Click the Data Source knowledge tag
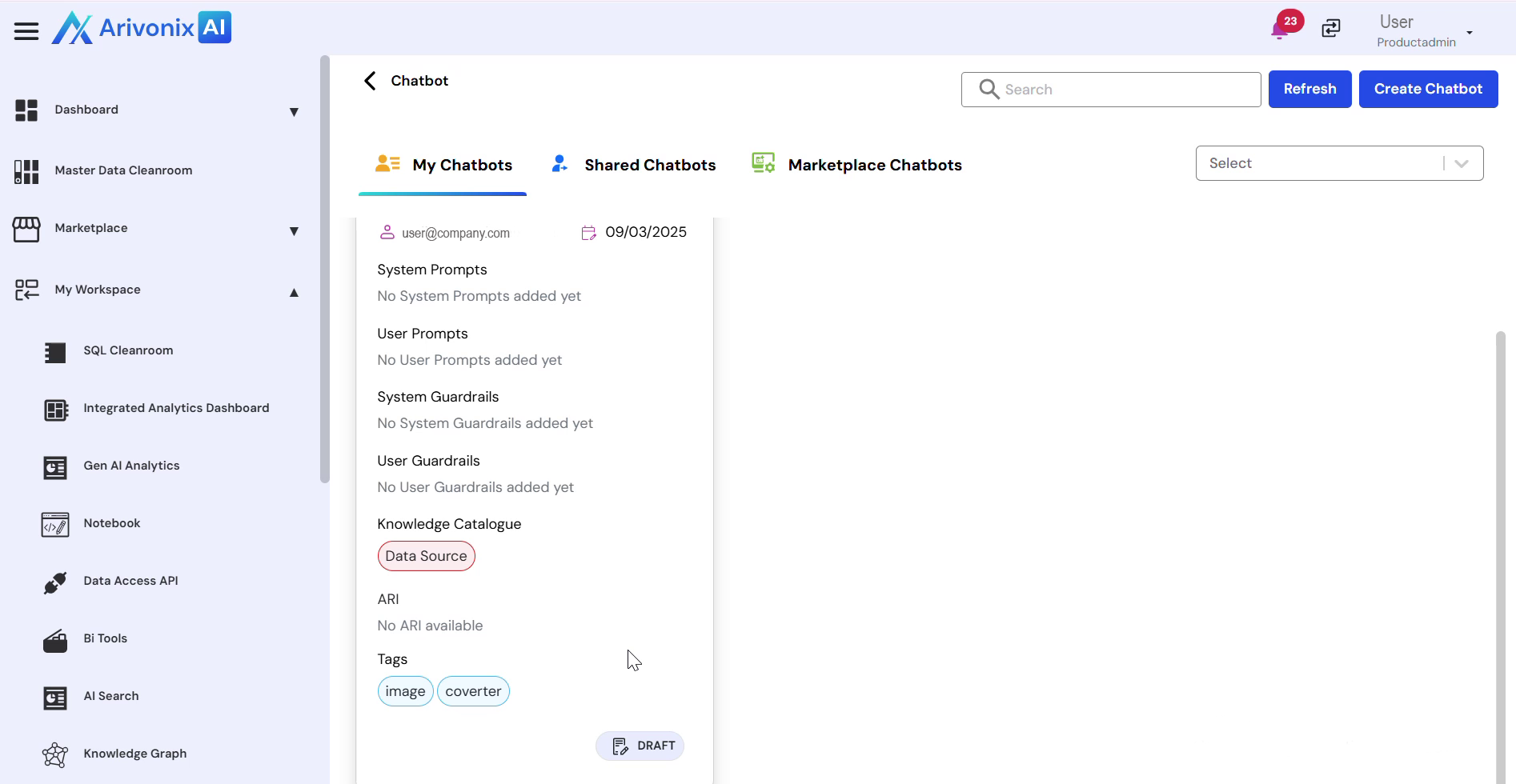The image size is (1516, 784). click(426, 556)
